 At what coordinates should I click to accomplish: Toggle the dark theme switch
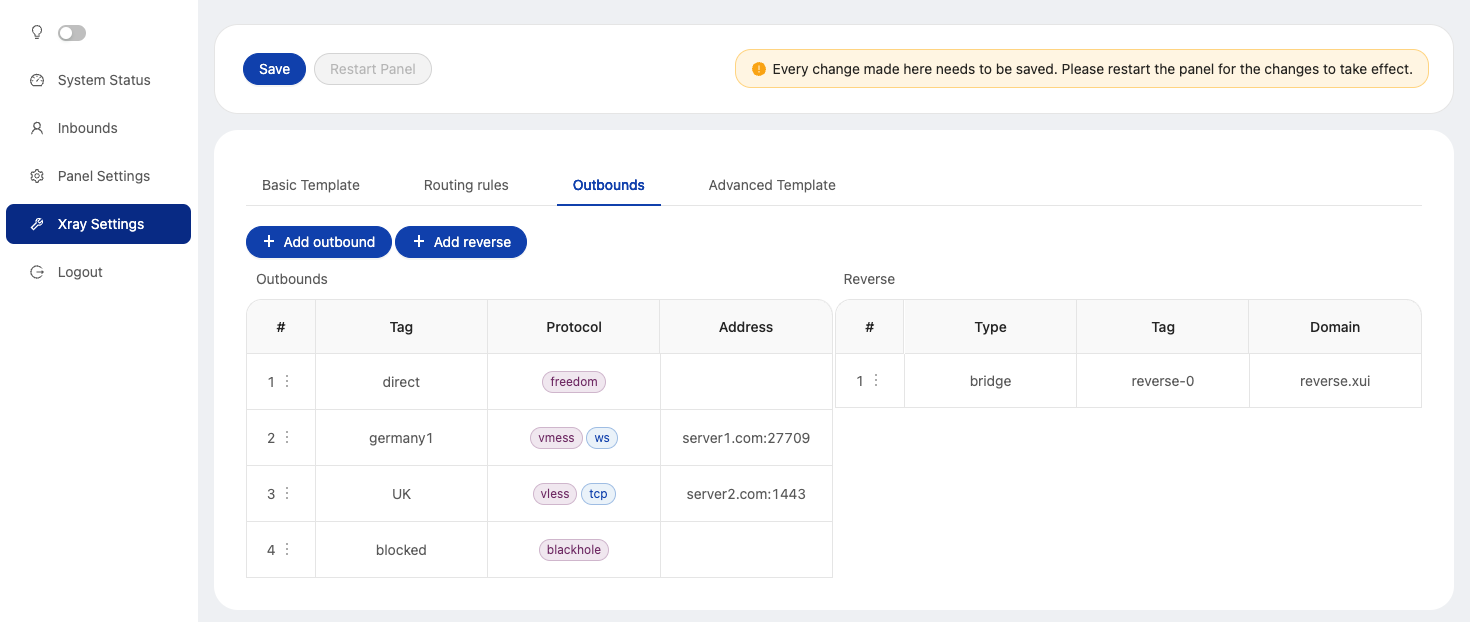(72, 33)
